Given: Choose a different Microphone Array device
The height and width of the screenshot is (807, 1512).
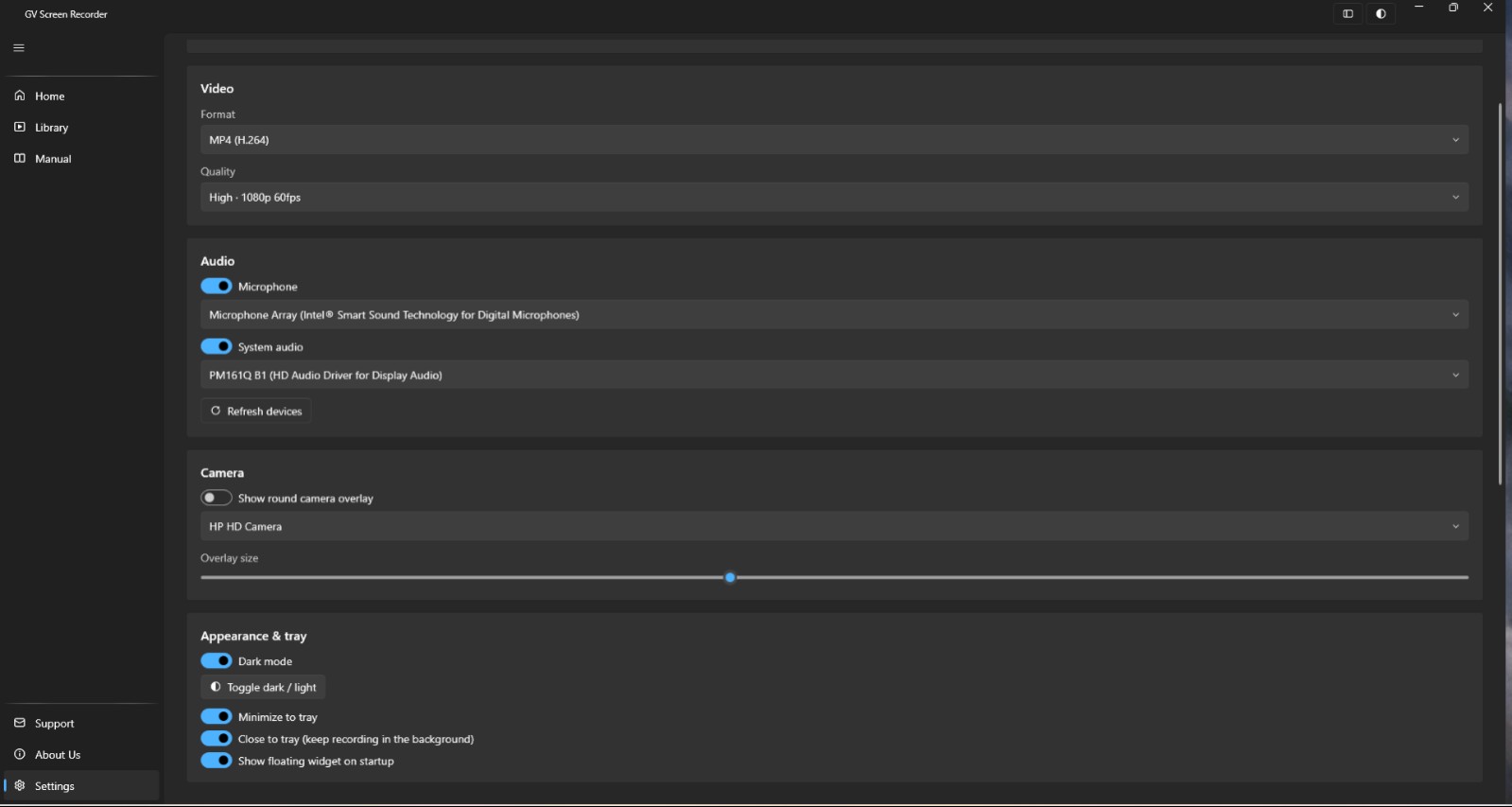Looking at the screenshot, I should (x=834, y=314).
